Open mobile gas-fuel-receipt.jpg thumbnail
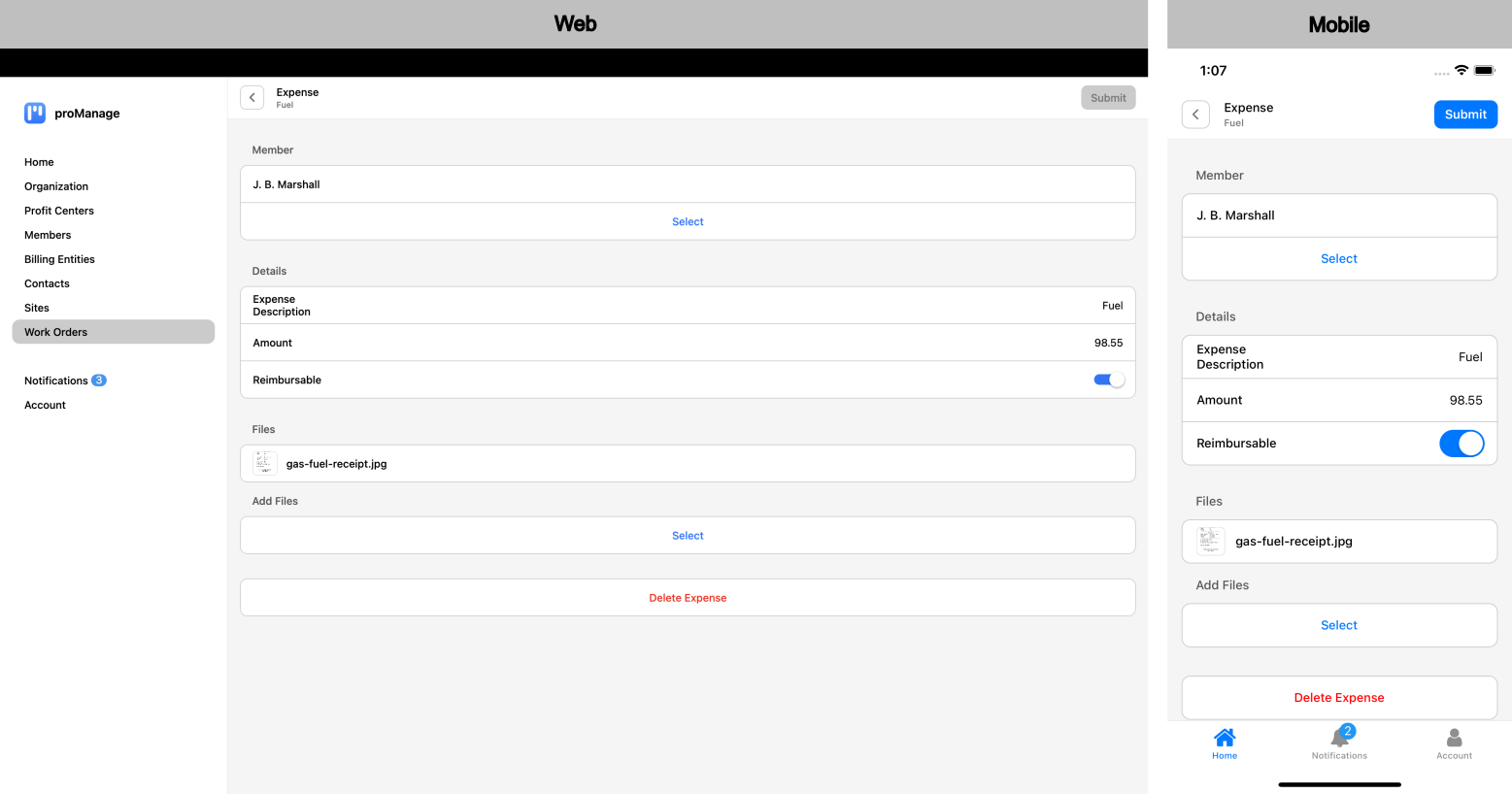The width and height of the screenshot is (1512, 794). (1210, 541)
